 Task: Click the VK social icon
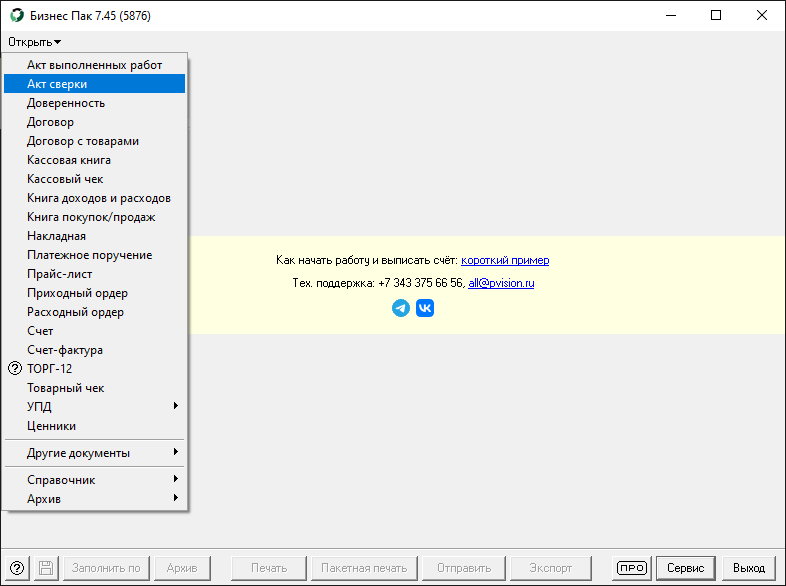click(425, 308)
